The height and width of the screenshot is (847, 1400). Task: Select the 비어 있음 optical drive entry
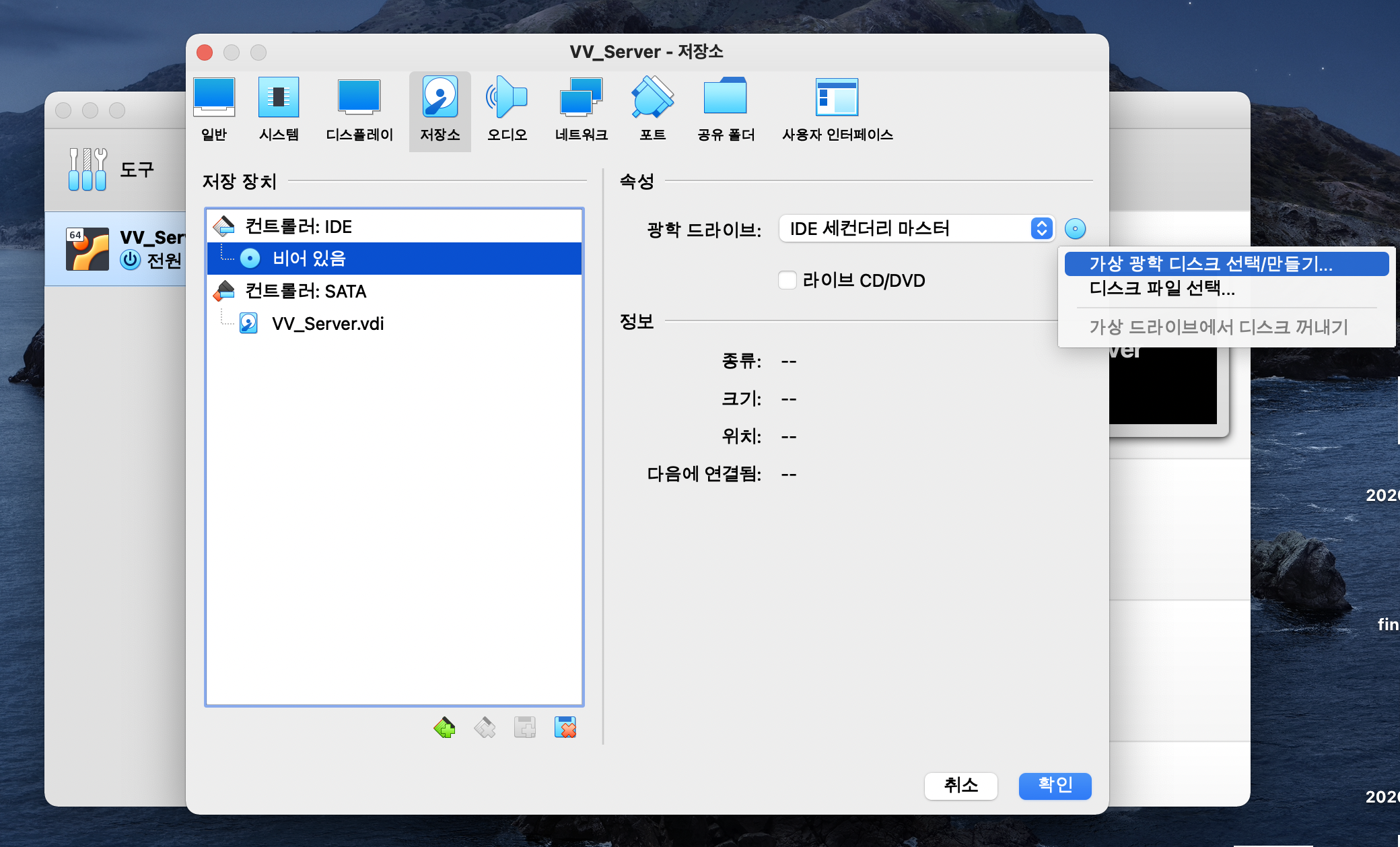pyautogui.click(x=309, y=259)
